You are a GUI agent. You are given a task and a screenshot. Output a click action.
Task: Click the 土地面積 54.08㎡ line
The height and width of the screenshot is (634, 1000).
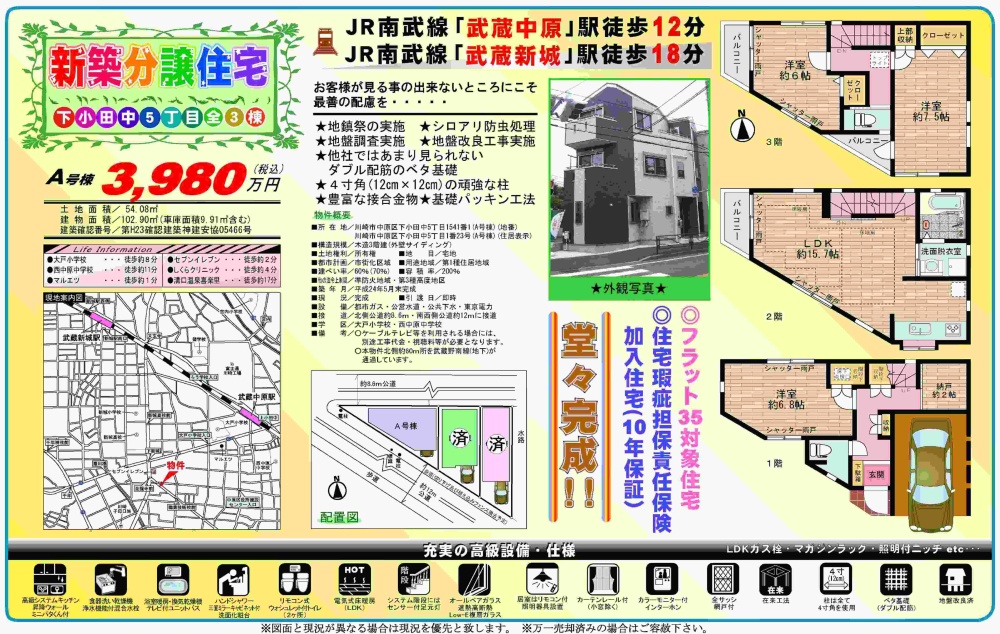tap(109, 209)
